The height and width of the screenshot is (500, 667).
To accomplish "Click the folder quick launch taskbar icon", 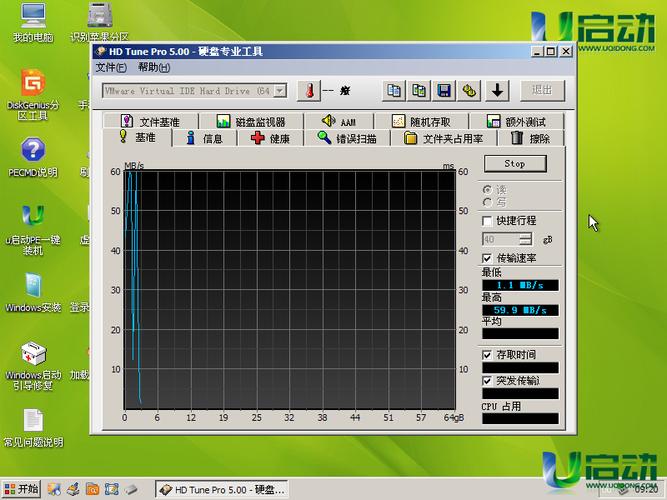I will click(x=92, y=489).
